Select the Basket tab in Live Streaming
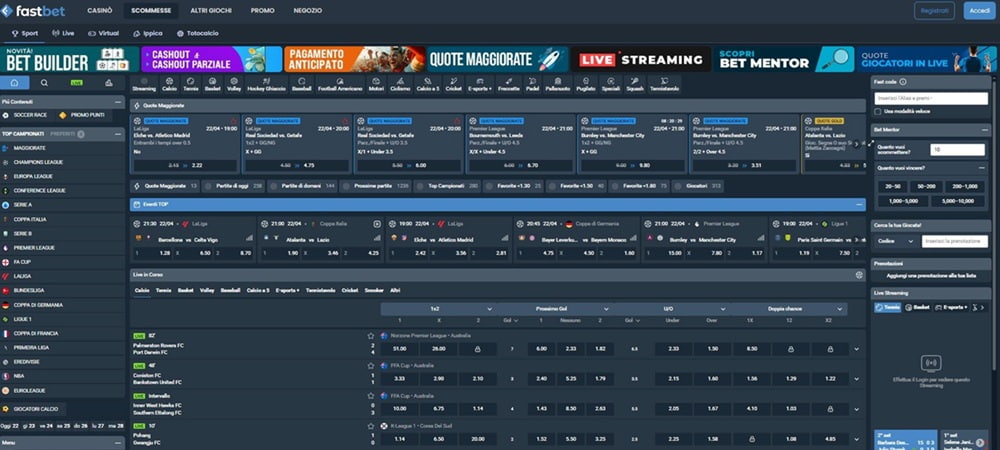 pos(917,307)
